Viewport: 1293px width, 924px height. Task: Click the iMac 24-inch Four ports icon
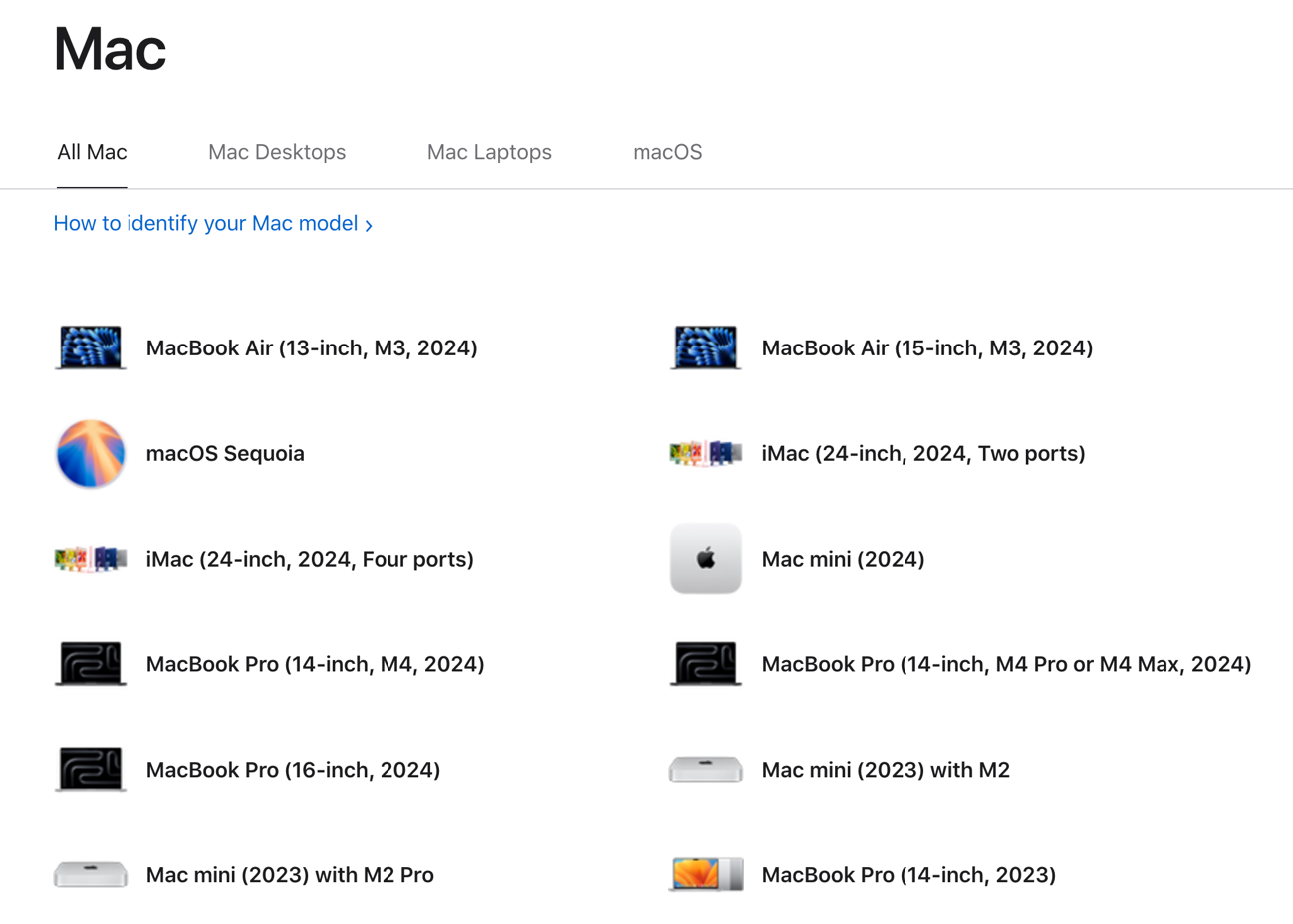(91, 559)
